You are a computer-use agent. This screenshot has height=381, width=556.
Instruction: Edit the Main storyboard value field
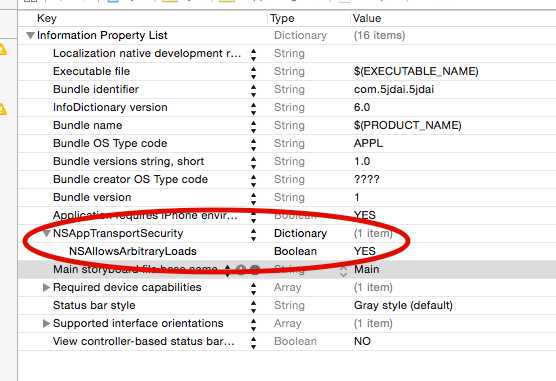coord(366,269)
